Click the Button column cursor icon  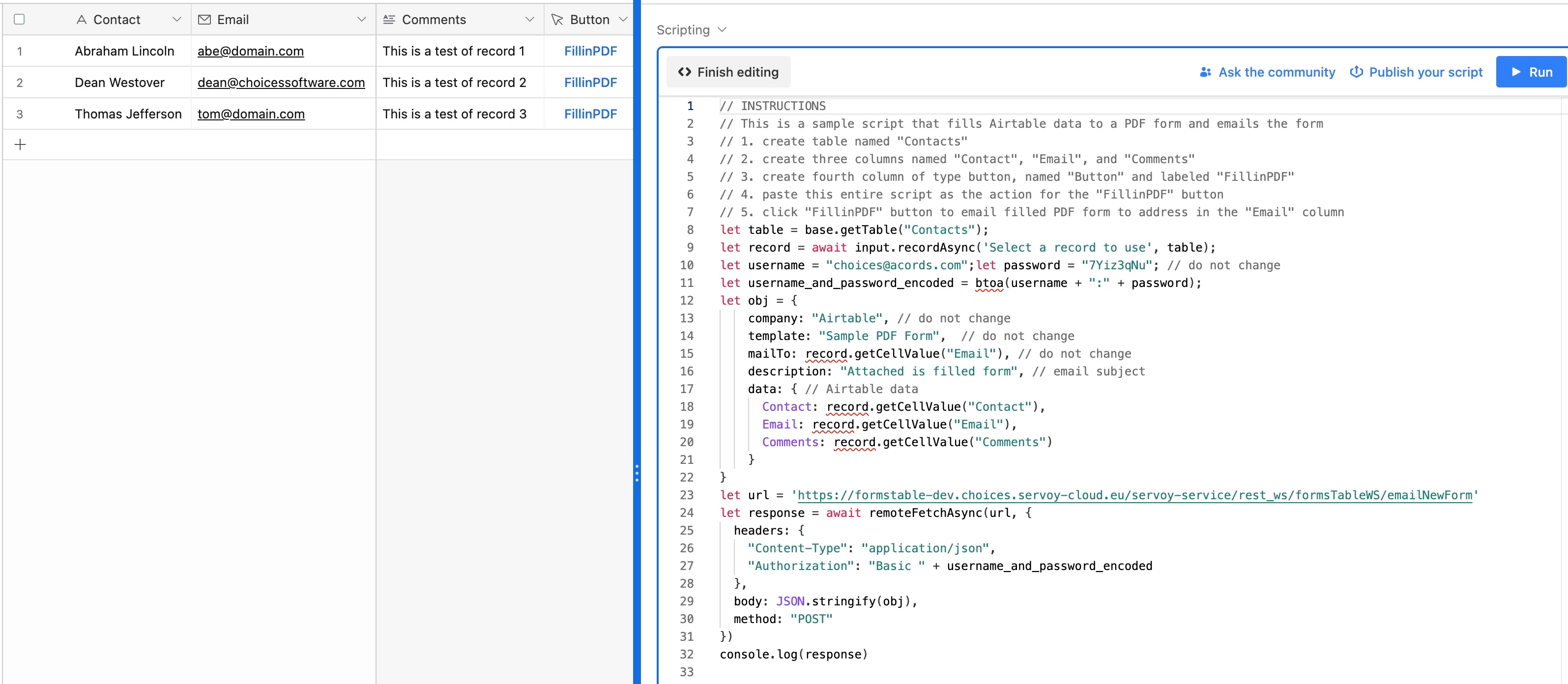tap(557, 20)
